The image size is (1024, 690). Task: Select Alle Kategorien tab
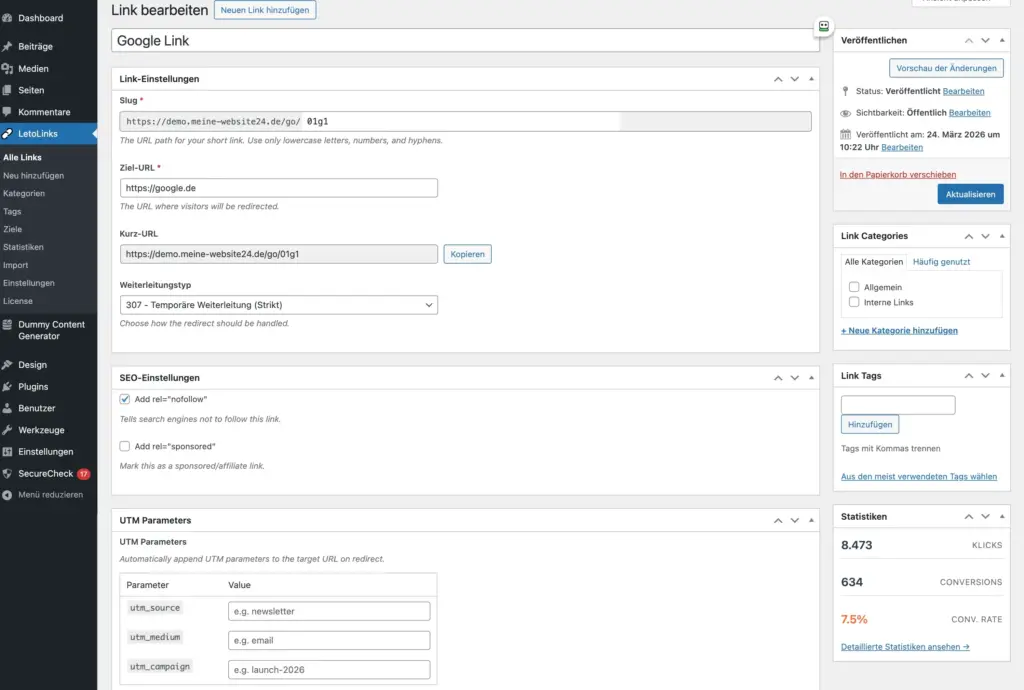click(x=874, y=262)
